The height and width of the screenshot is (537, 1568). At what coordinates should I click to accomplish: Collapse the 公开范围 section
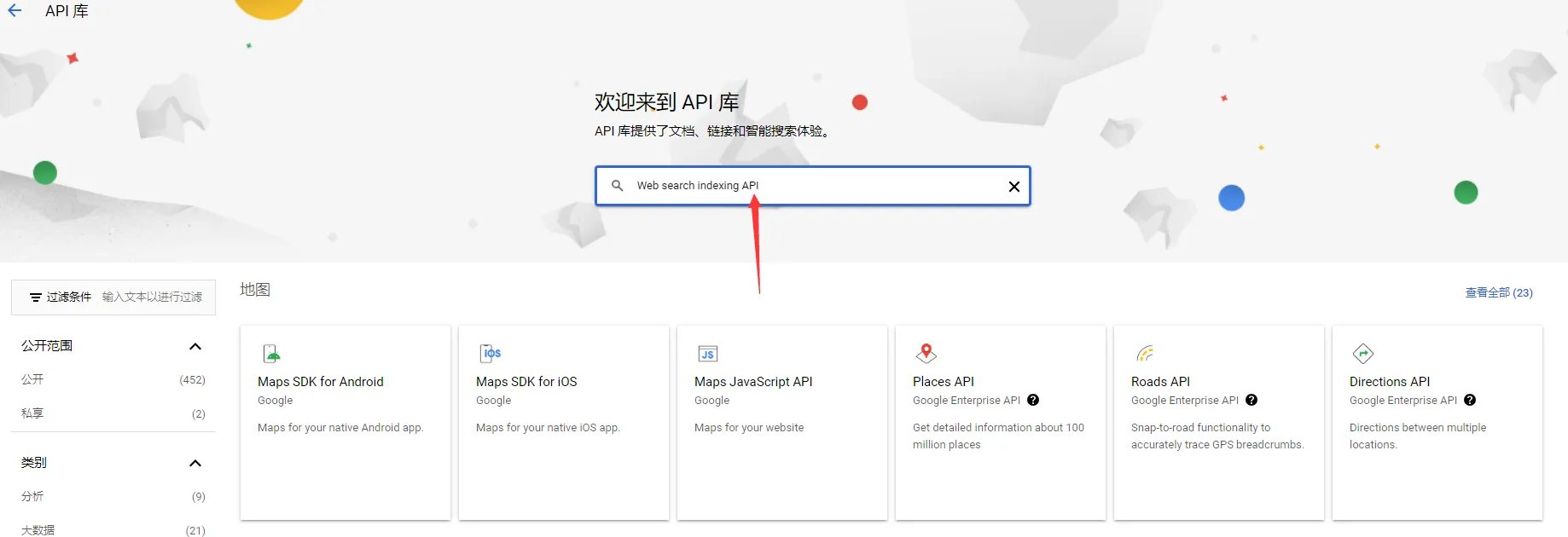195,346
